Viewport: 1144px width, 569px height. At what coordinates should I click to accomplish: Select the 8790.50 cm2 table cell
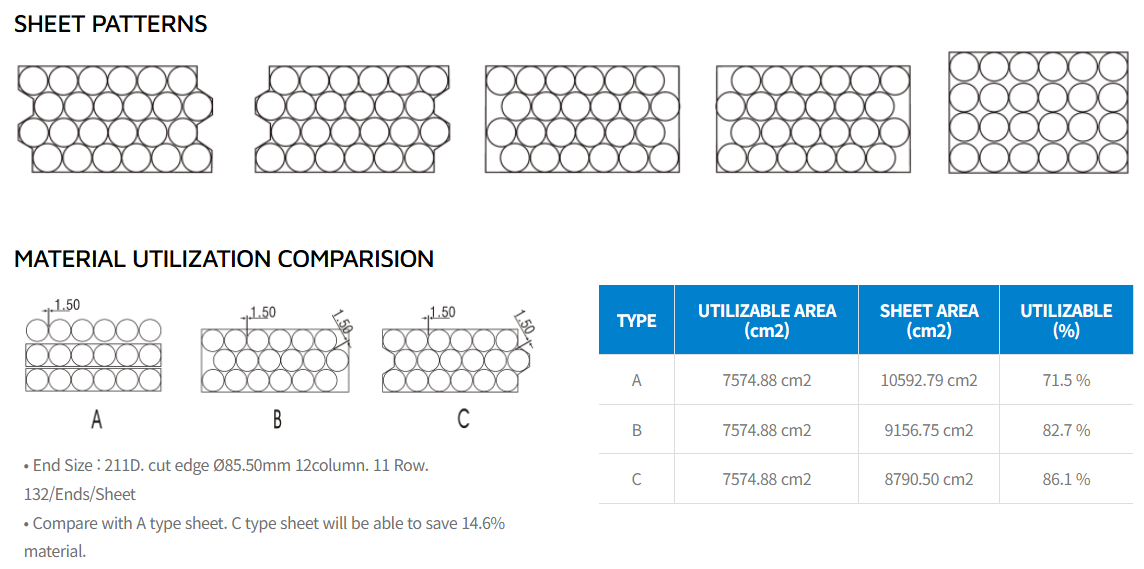[x=929, y=479]
